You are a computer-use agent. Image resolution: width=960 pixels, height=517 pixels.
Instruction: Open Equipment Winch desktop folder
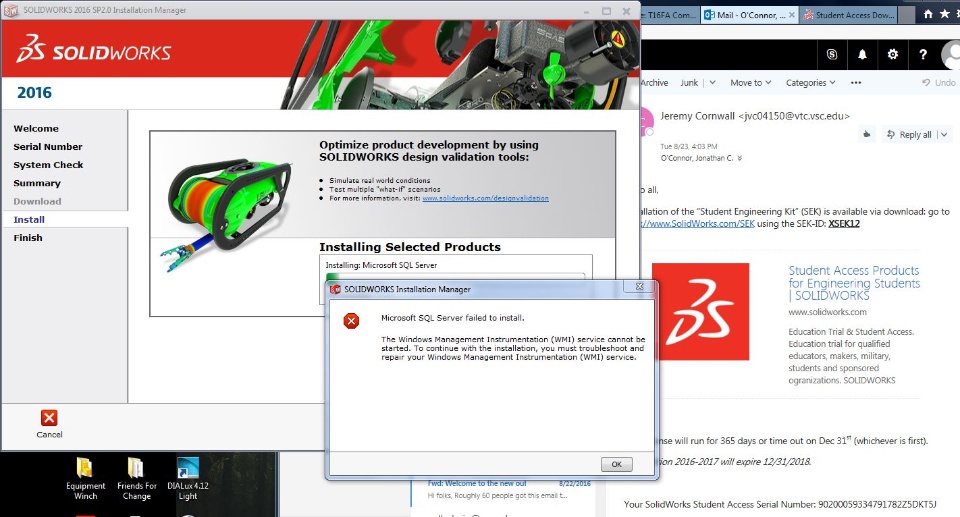[85, 478]
